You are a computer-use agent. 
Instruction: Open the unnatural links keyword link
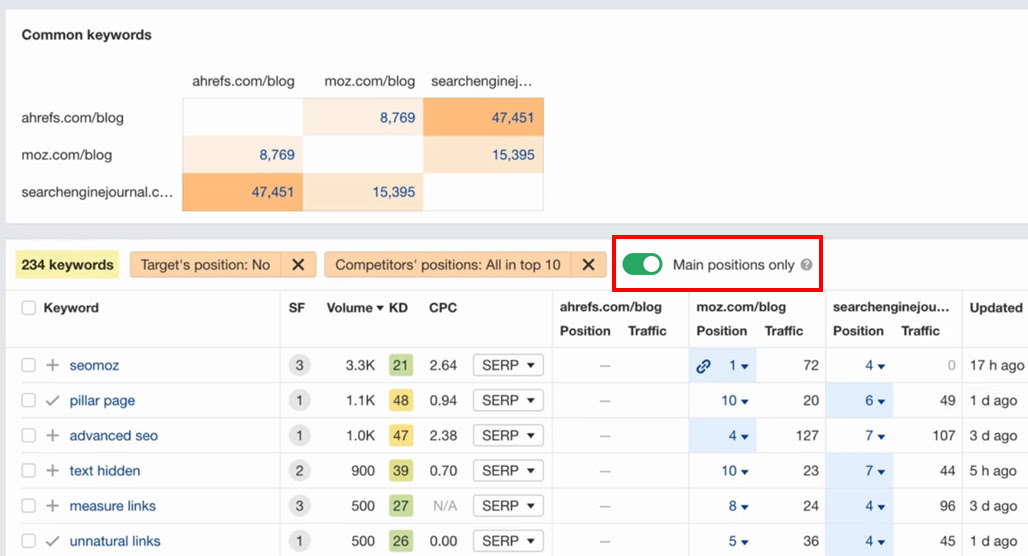tap(115, 541)
